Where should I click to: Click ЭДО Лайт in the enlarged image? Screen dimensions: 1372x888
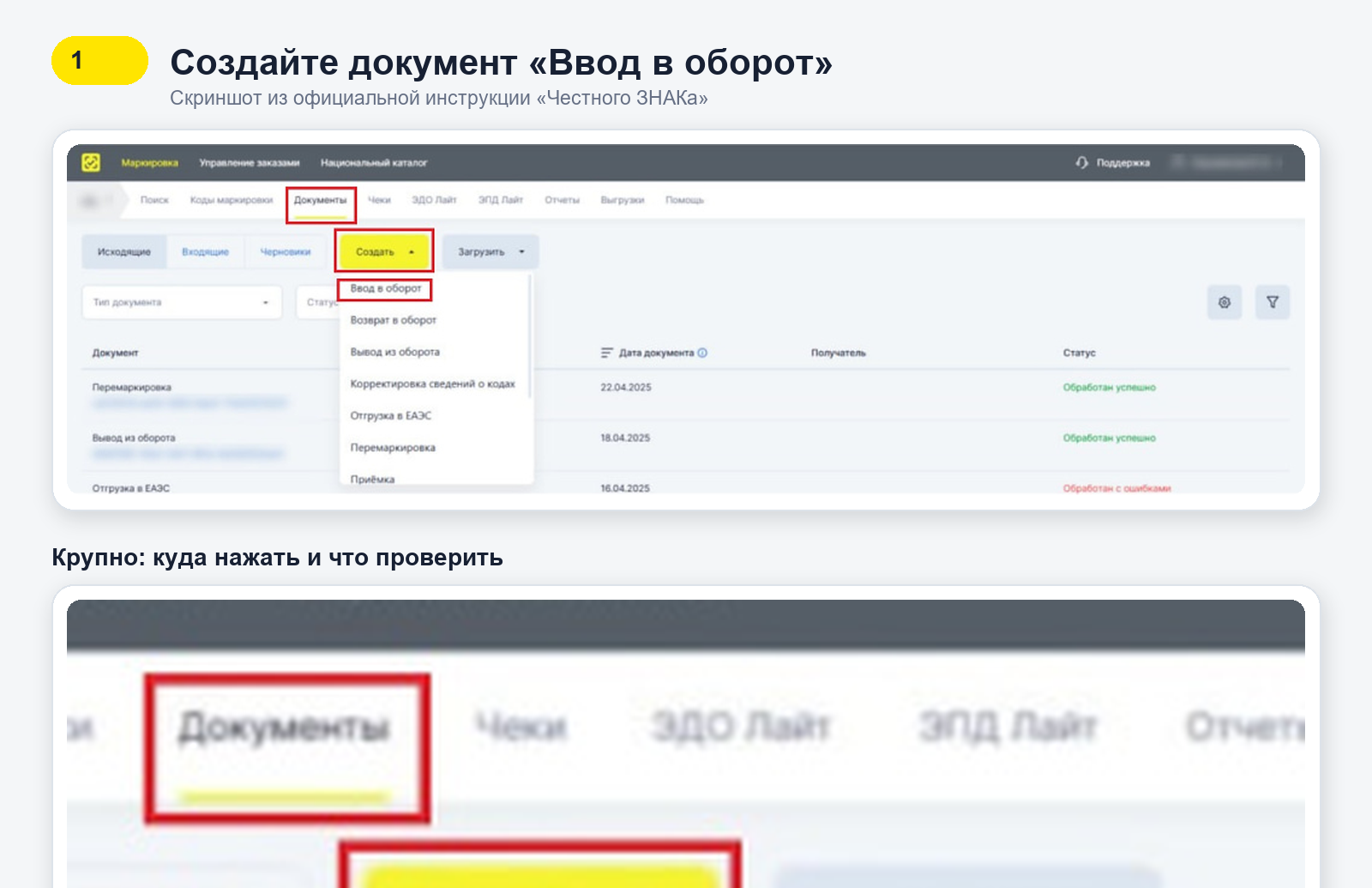[x=742, y=728]
